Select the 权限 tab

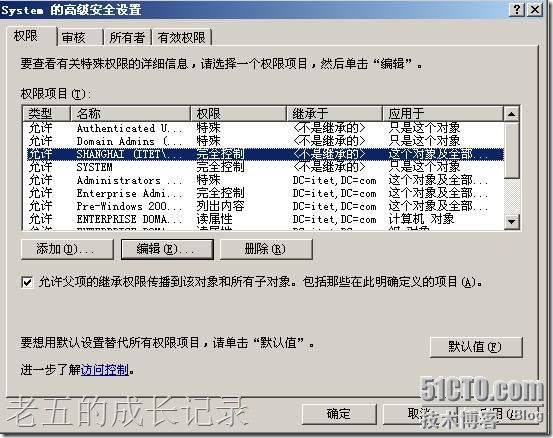click(x=31, y=36)
